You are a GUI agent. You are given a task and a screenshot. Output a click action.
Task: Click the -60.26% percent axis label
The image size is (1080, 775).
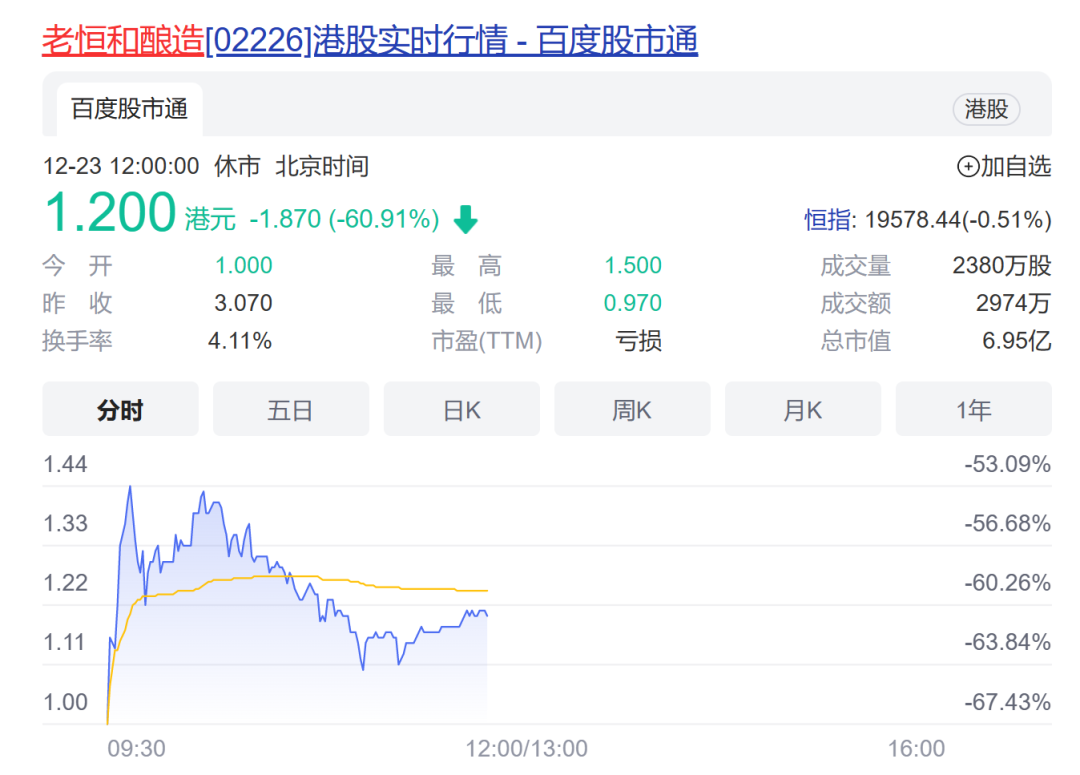1008,583
